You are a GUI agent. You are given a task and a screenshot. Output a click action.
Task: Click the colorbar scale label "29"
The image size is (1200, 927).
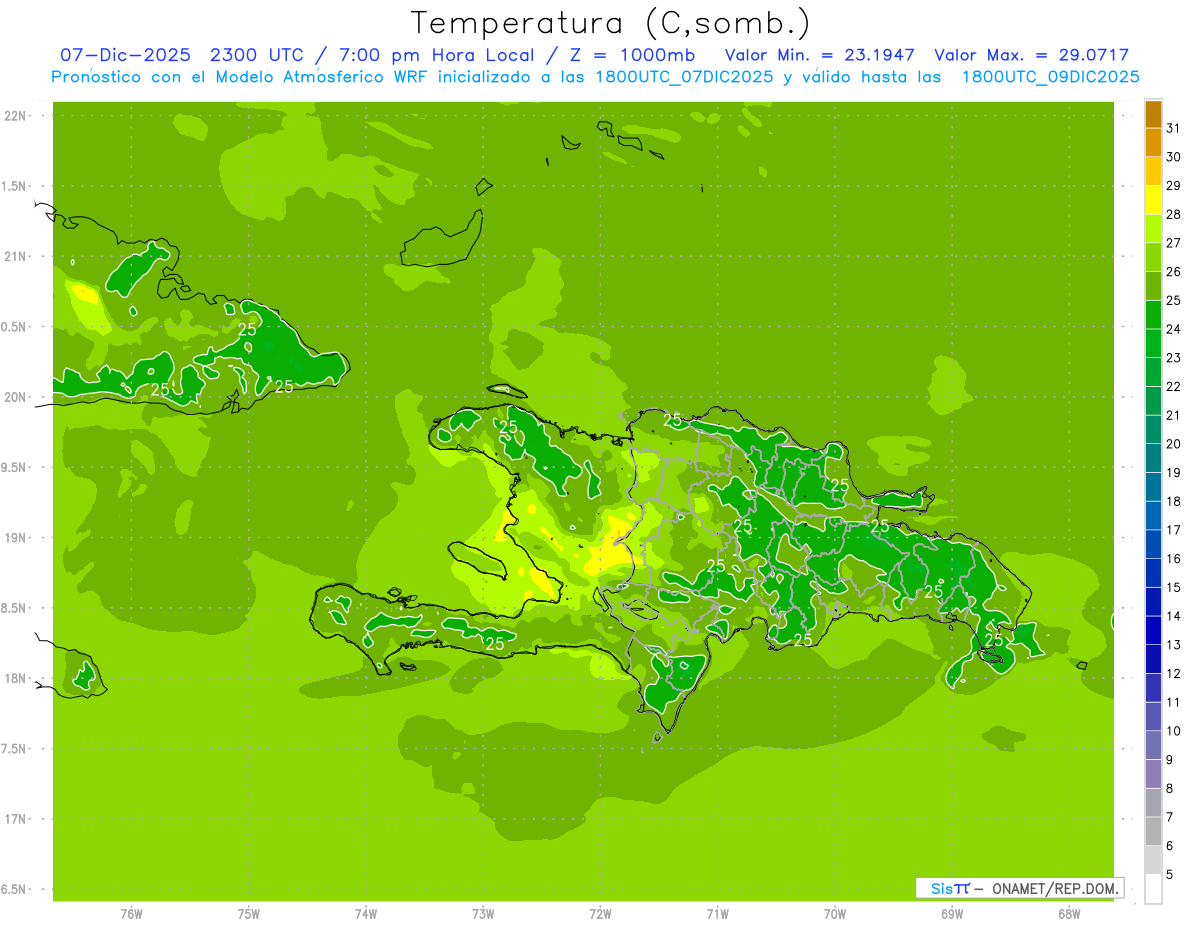point(1173,186)
